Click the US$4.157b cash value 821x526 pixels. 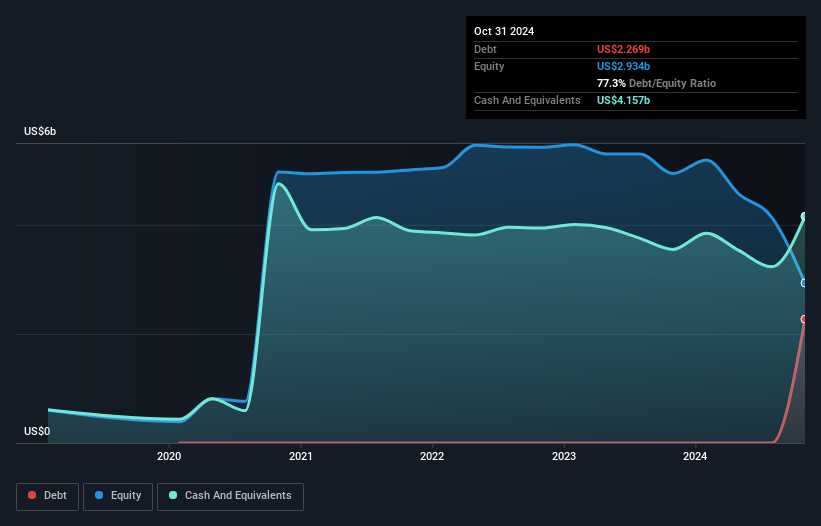coord(623,100)
